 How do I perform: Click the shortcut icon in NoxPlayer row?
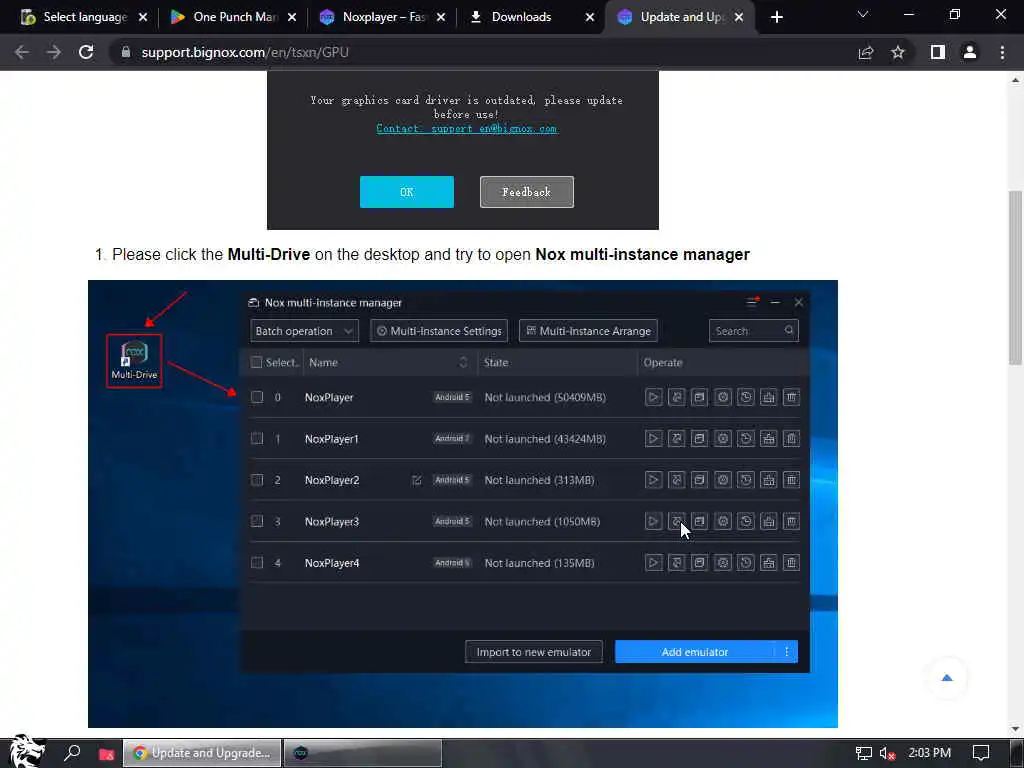click(x=677, y=397)
